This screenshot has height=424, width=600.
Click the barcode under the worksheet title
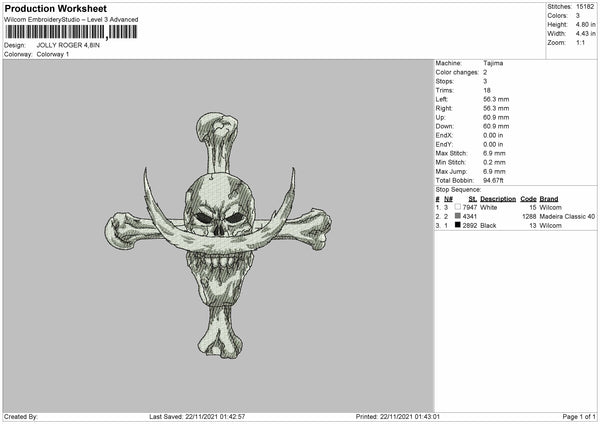point(71,32)
